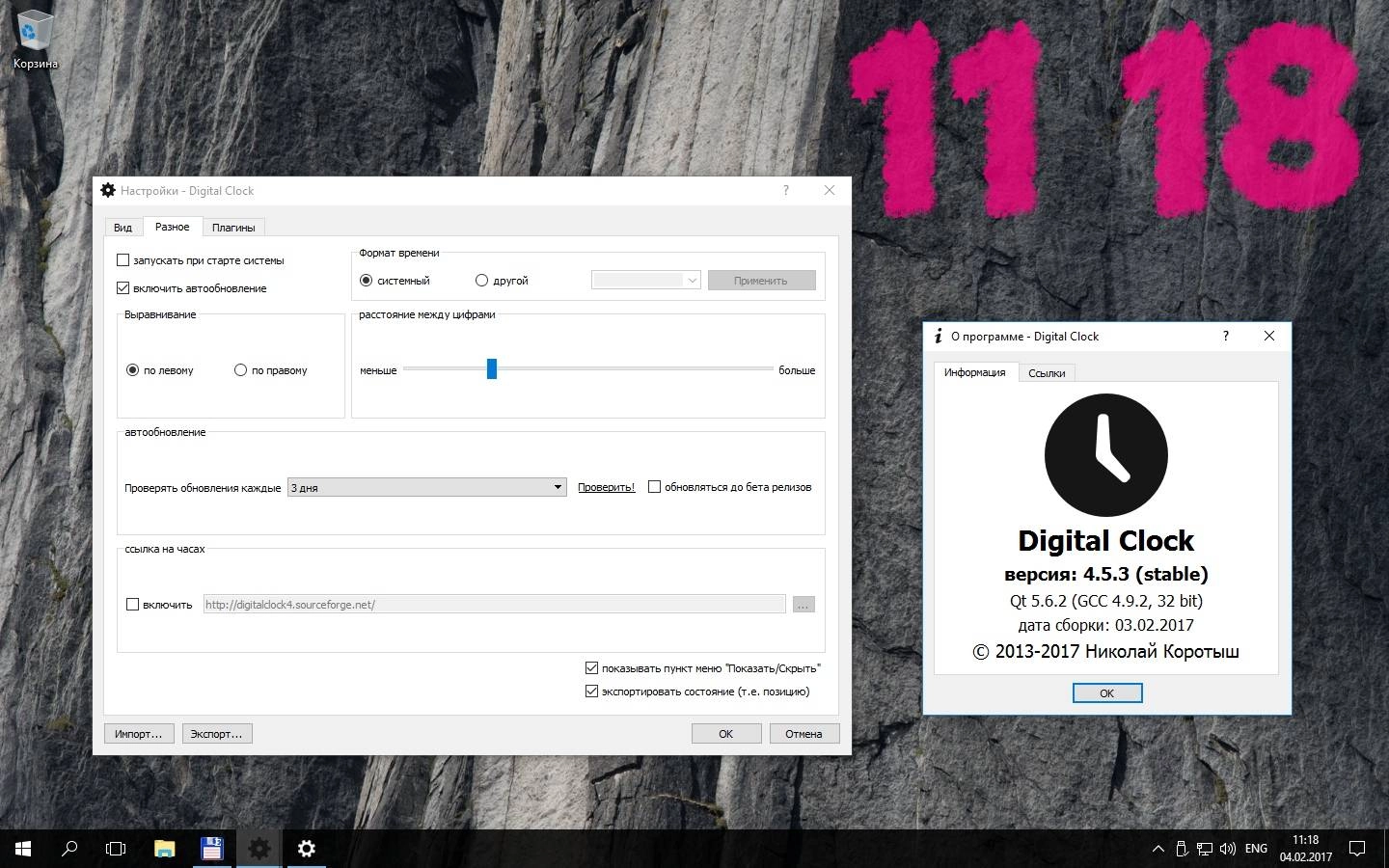1389x868 pixels.
Task: Click the Импорт... button
Action: [139, 734]
